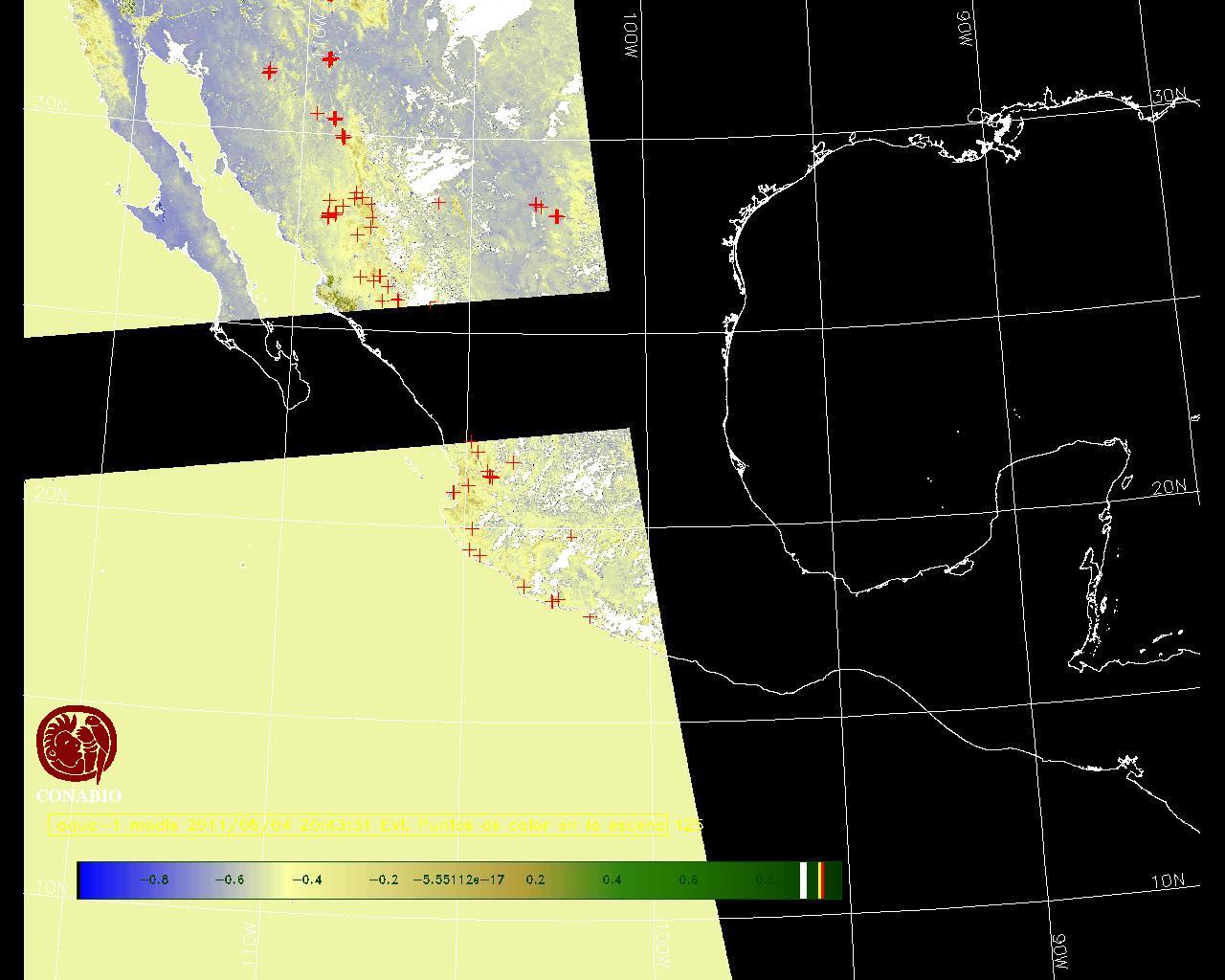
Task: Click the bold red fire marker nearest left 30N label
Action: (269, 71)
